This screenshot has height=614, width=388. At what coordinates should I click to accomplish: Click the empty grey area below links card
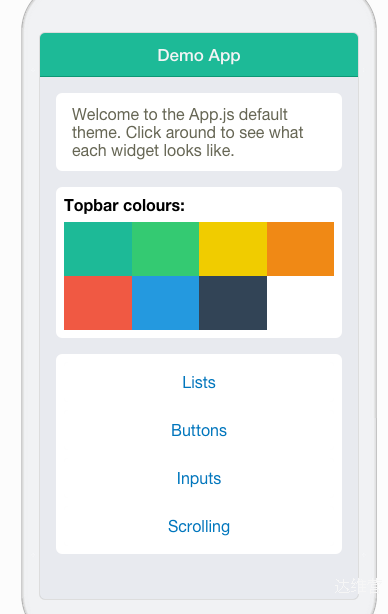(199, 576)
